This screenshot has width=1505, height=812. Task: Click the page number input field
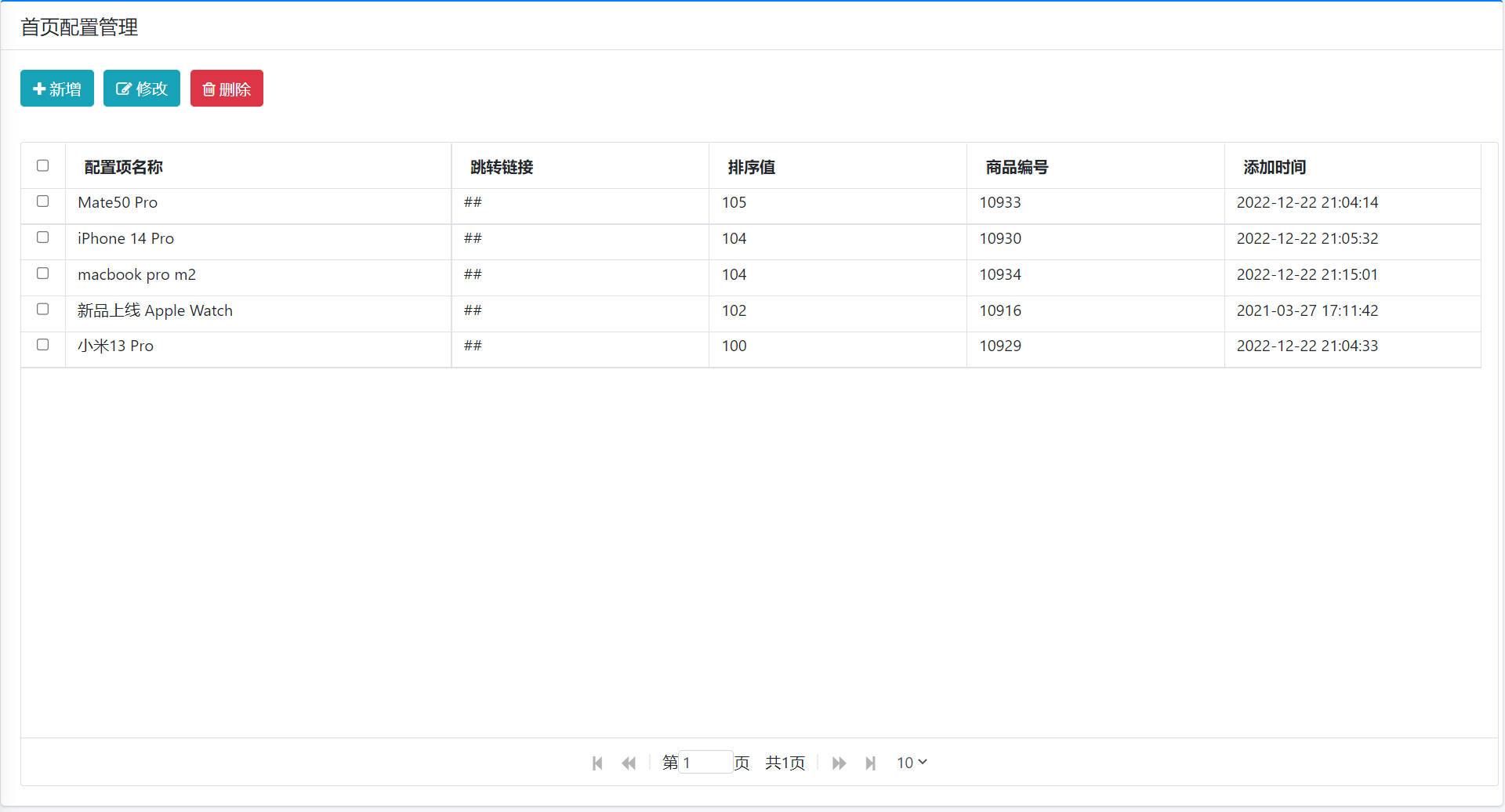705,763
